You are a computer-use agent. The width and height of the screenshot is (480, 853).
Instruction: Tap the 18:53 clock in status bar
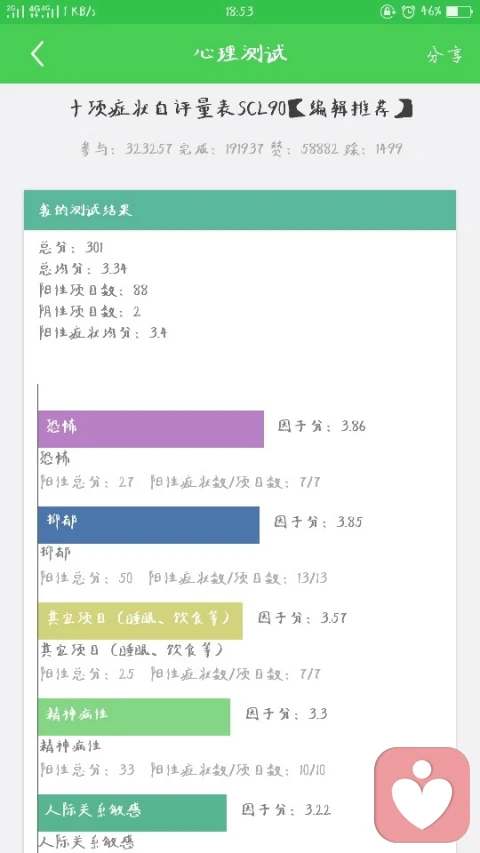[239, 11]
